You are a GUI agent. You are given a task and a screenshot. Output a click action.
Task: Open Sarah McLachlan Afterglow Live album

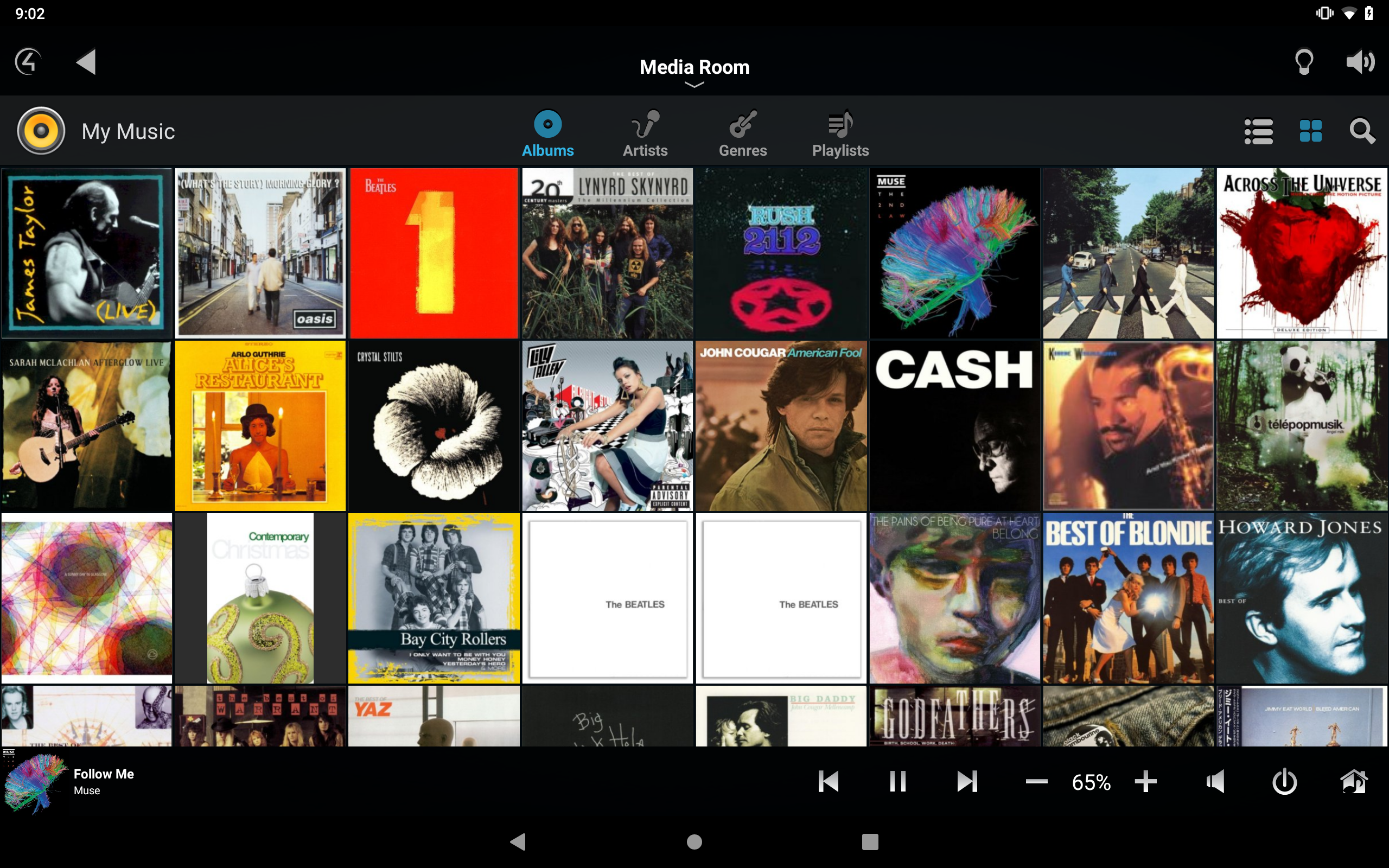coord(87,426)
